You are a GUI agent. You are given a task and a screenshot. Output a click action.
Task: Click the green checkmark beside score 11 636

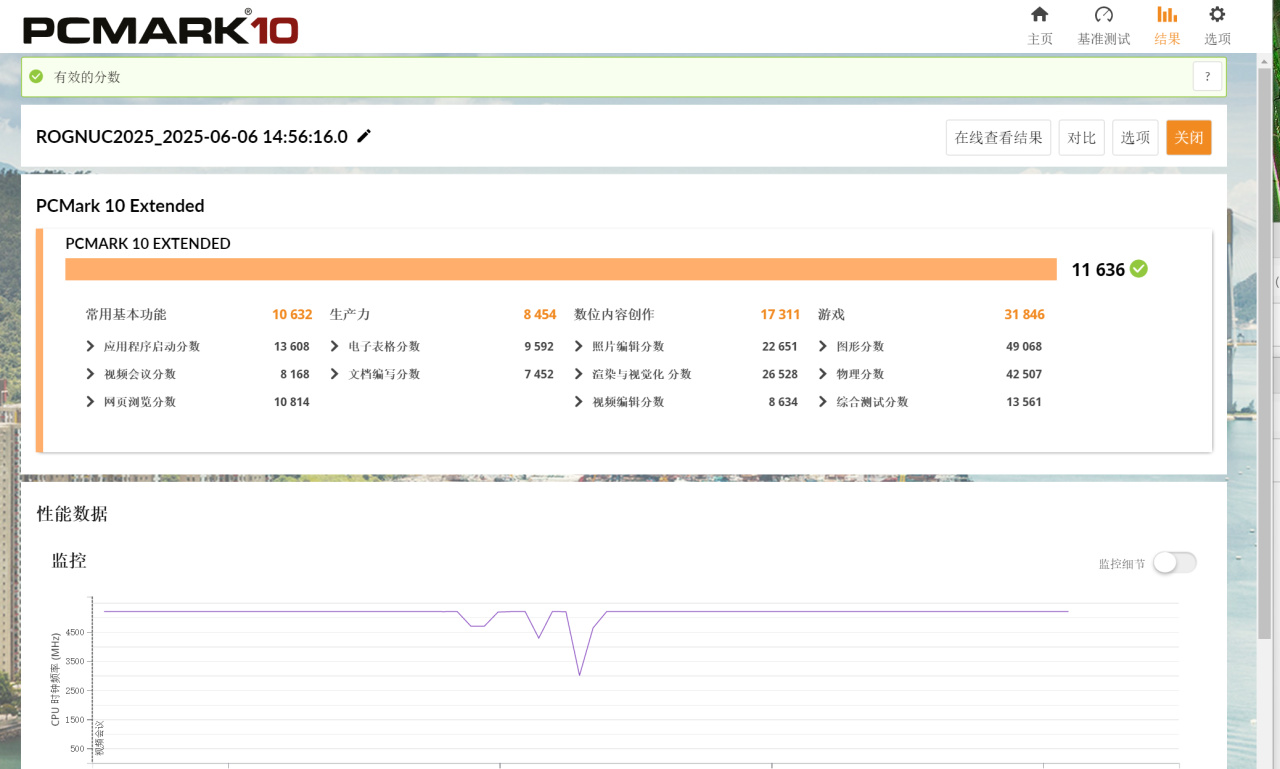click(x=1140, y=268)
